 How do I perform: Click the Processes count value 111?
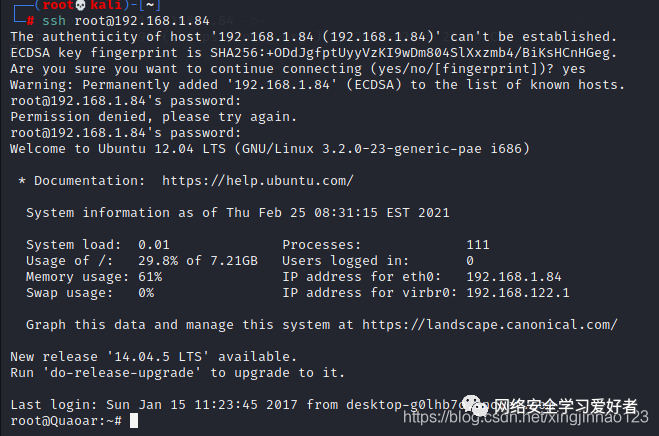[x=478, y=245]
